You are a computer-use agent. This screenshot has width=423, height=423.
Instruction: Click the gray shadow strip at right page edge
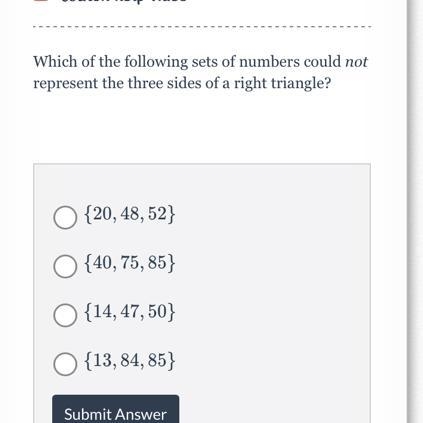415,211
